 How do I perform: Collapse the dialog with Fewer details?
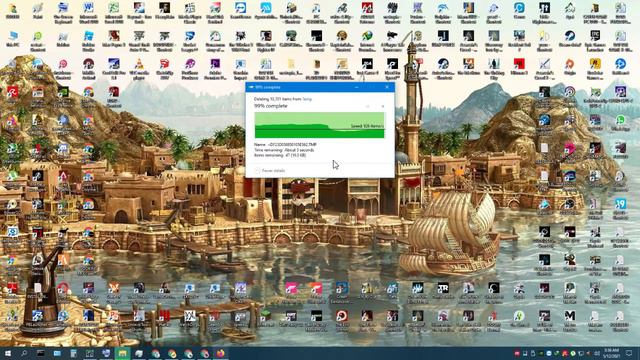pos(270,171)
